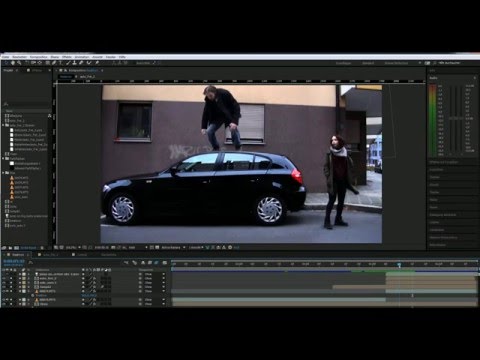The height and width of the screenshot is (360, 480).
Task: Click the new composition icon in Project panel
Action: (x=16, y=248)
